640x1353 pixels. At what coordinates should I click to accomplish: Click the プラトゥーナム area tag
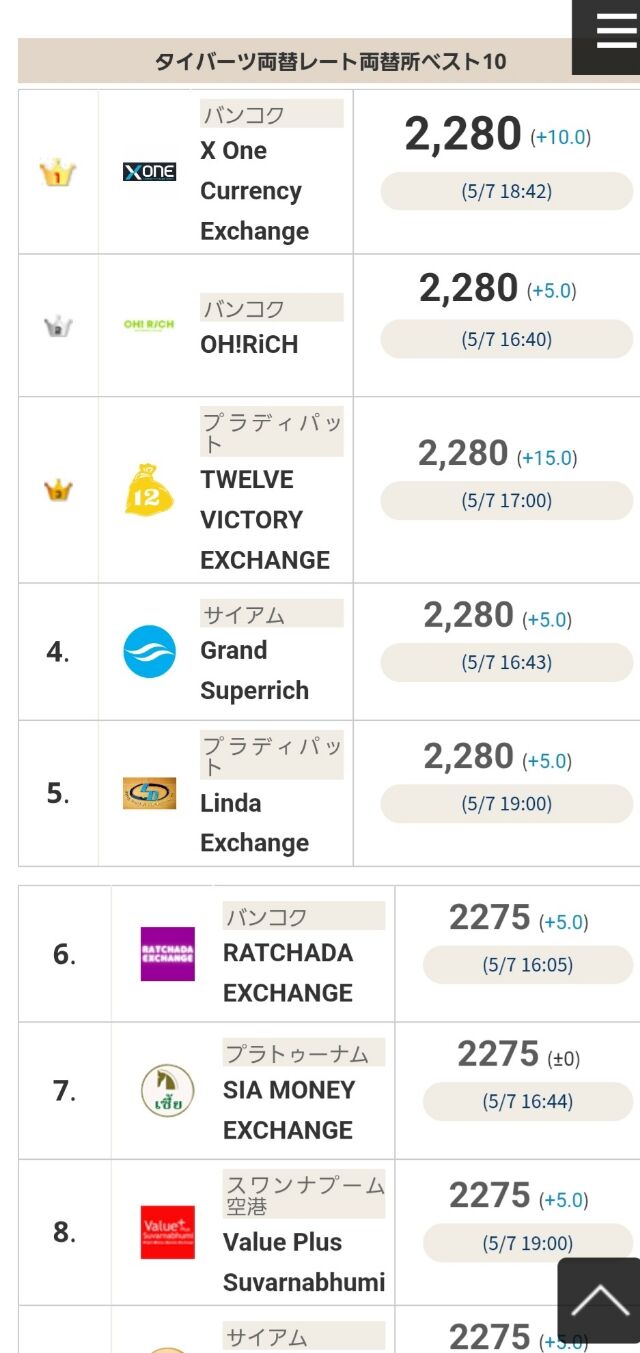(x=296, y=1053)
